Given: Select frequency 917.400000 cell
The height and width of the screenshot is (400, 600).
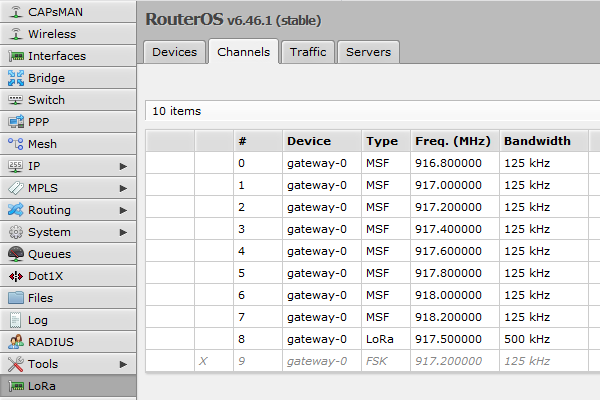Looking at the screenshot, I should point(455,229).
